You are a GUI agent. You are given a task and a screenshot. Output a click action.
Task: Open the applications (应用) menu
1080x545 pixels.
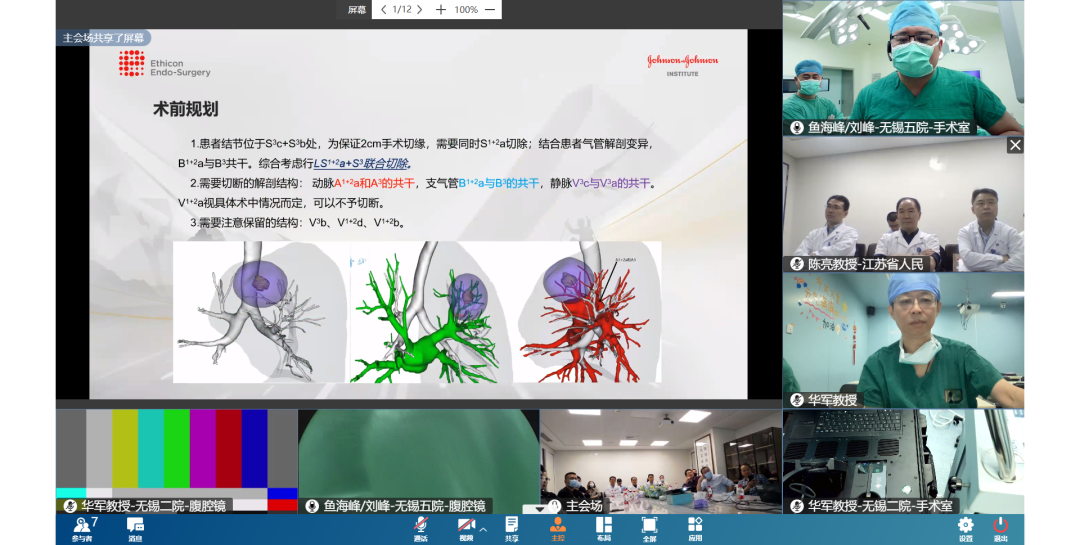(695, 529)
